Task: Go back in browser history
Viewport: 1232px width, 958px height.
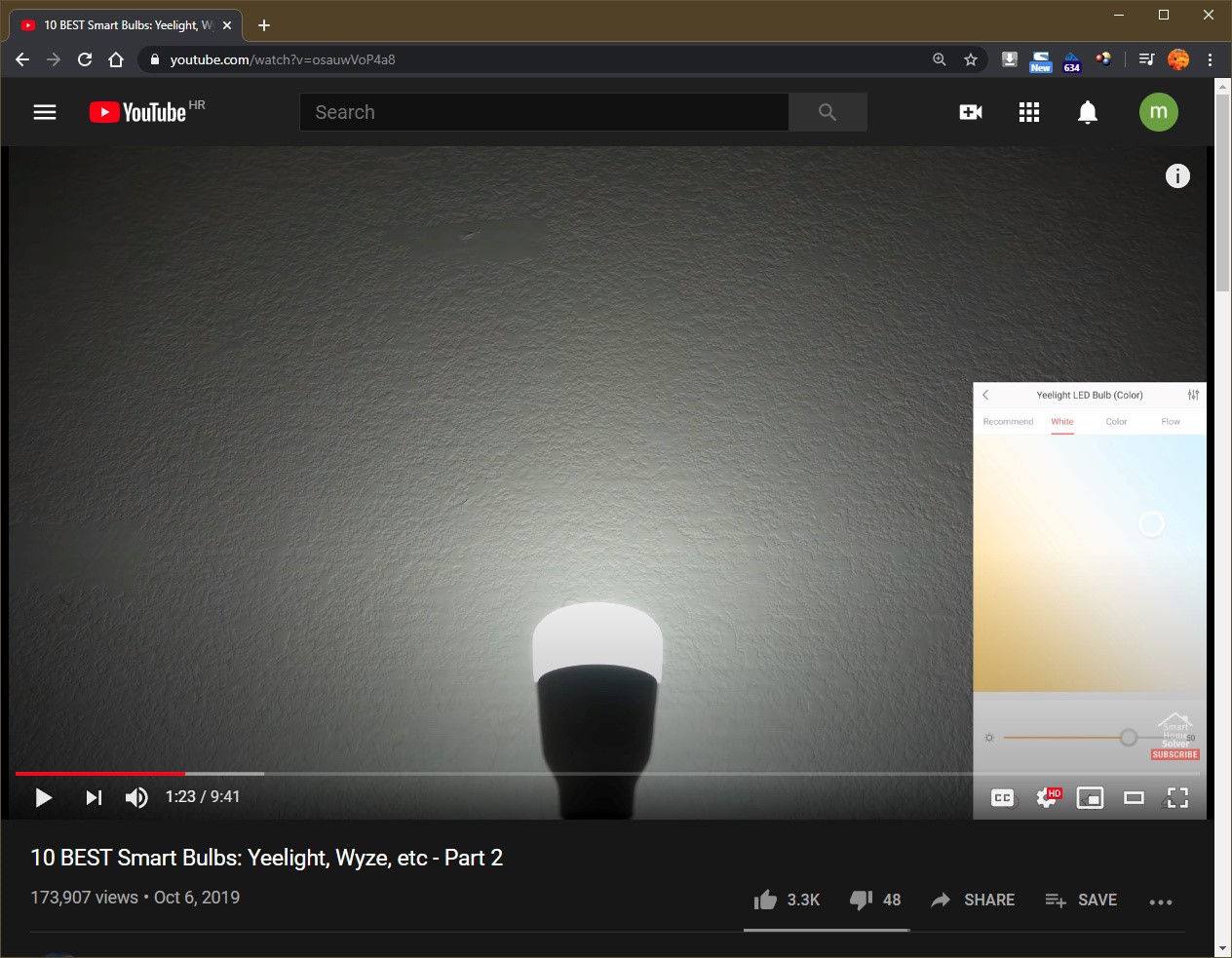Action: pos(22,59)
